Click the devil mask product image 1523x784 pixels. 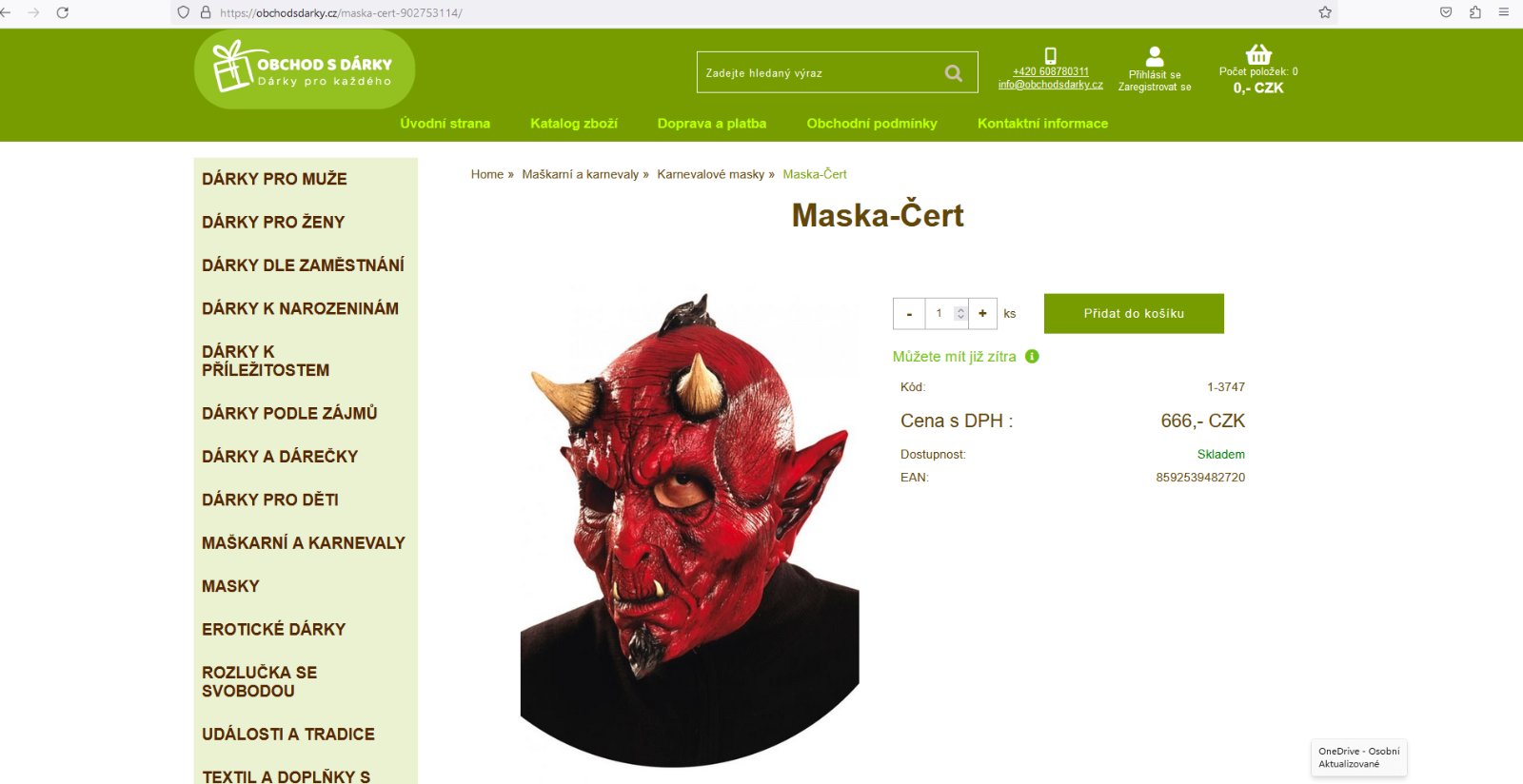coord(690,528)
